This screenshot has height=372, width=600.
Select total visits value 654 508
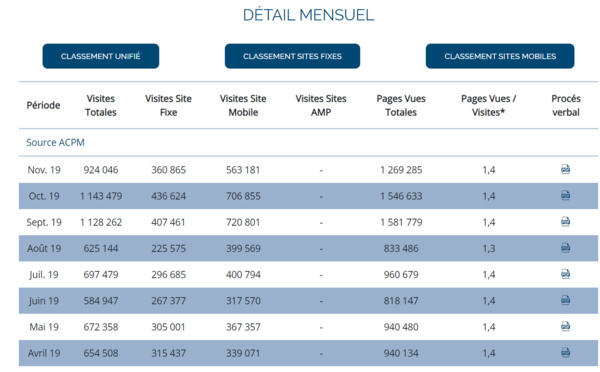pyautogui.click(x=101, y=353)
